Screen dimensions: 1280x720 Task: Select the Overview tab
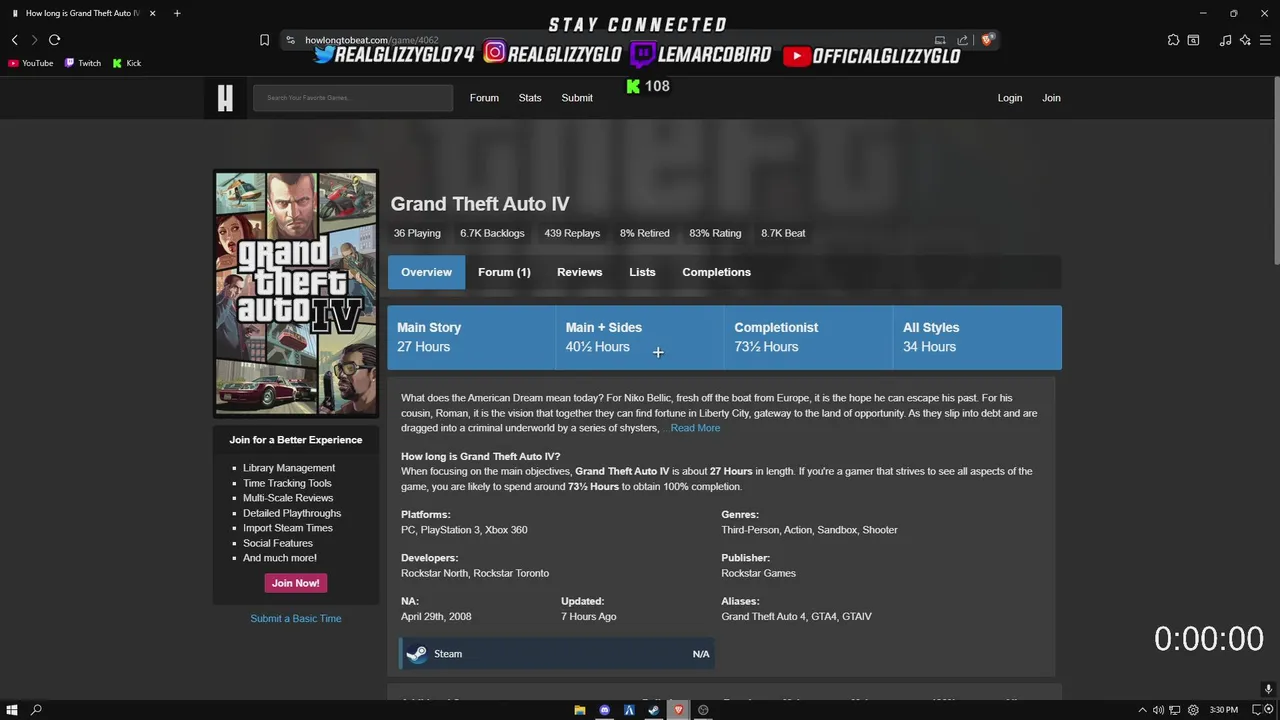tap(426, 272)
